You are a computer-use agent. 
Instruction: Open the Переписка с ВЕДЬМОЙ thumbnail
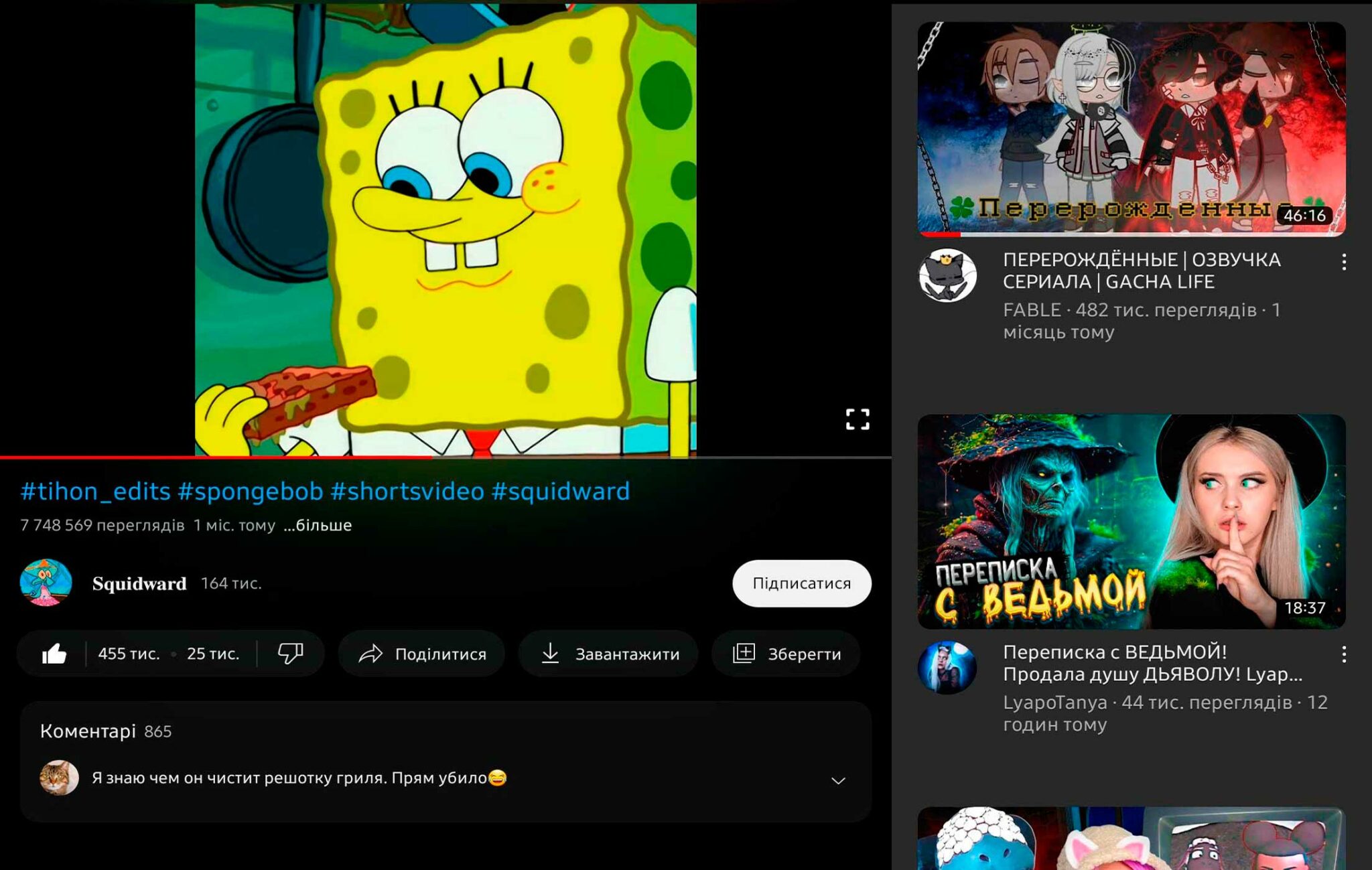1131,521
